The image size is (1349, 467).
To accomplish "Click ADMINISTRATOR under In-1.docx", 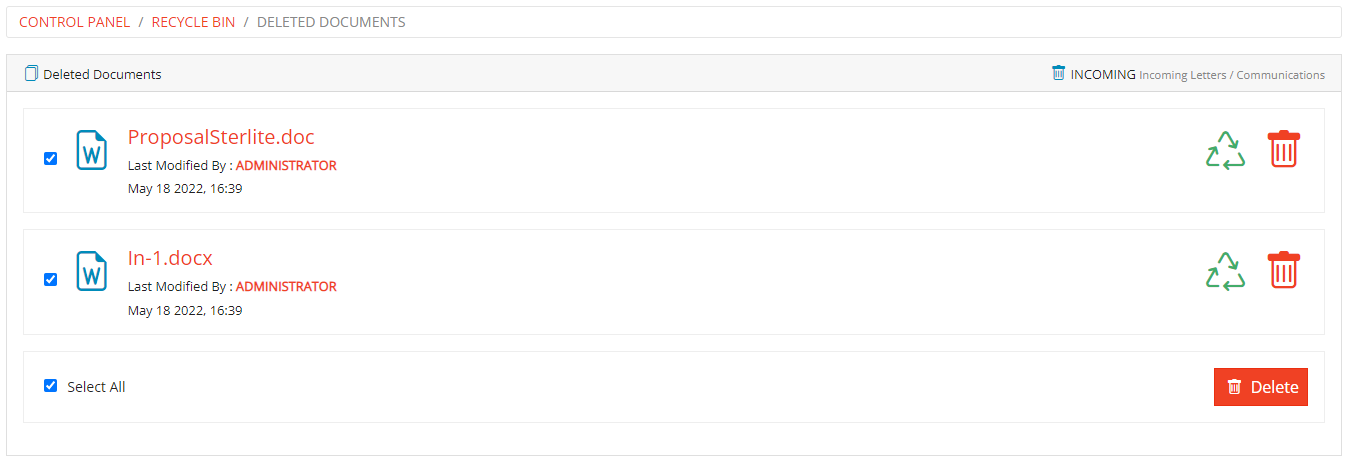I will pyautogui.click(x=286, y=287).
